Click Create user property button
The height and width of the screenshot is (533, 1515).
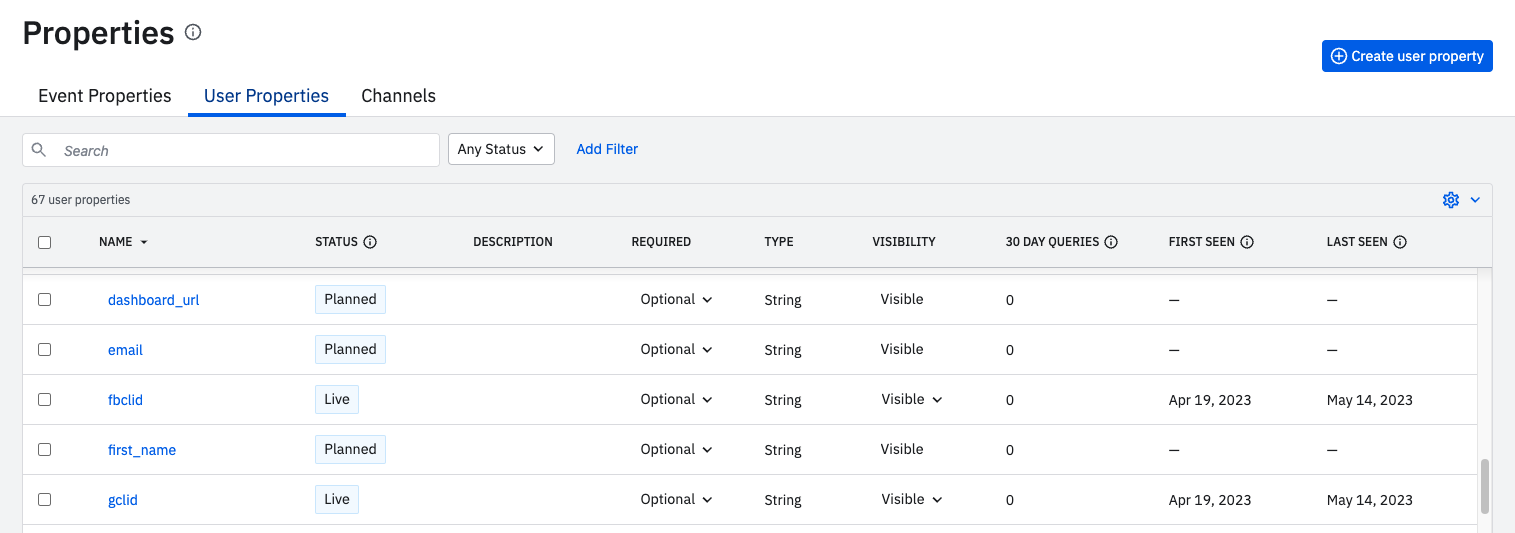click(x=1407, y=56)
